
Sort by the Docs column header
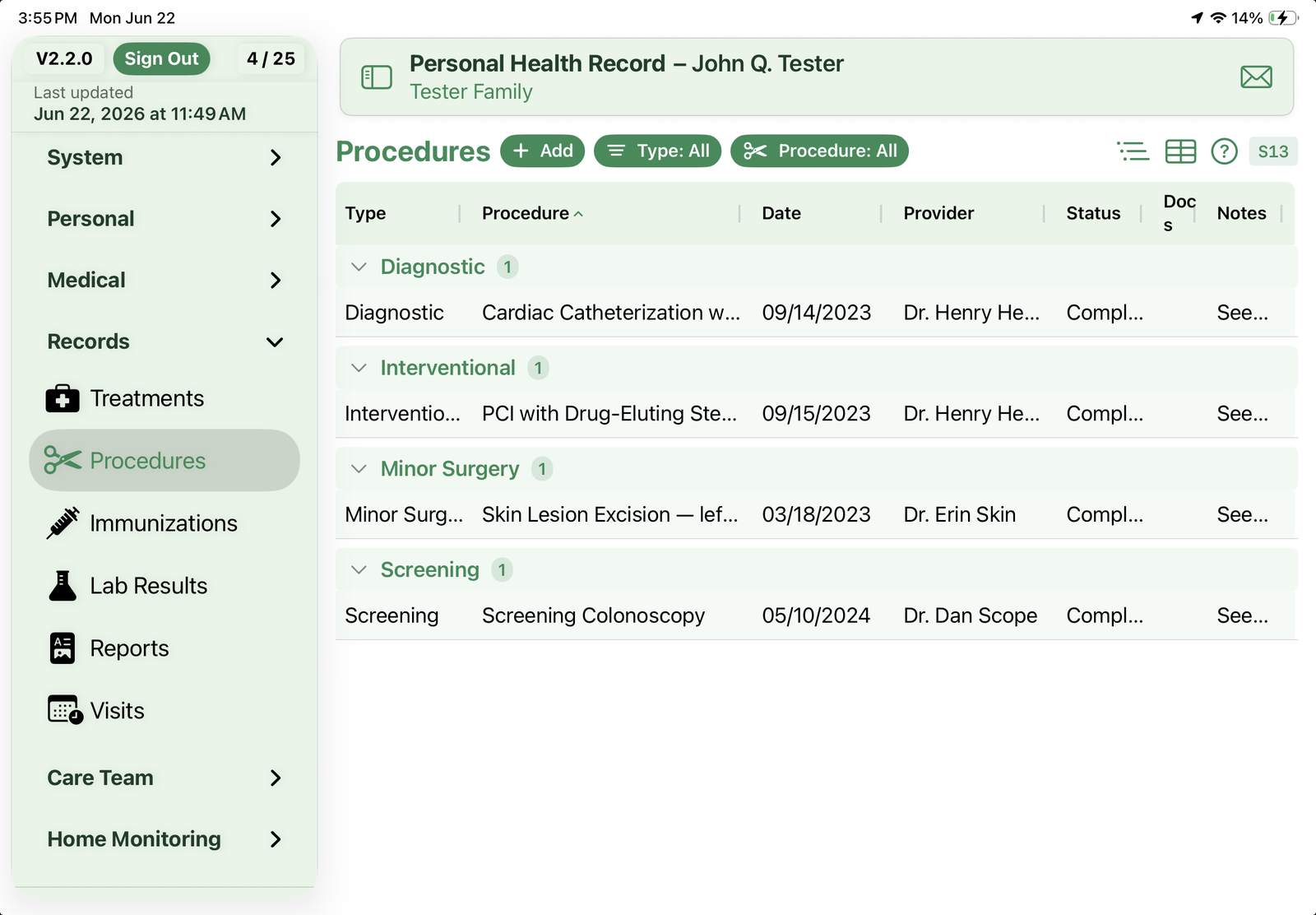1179,213
